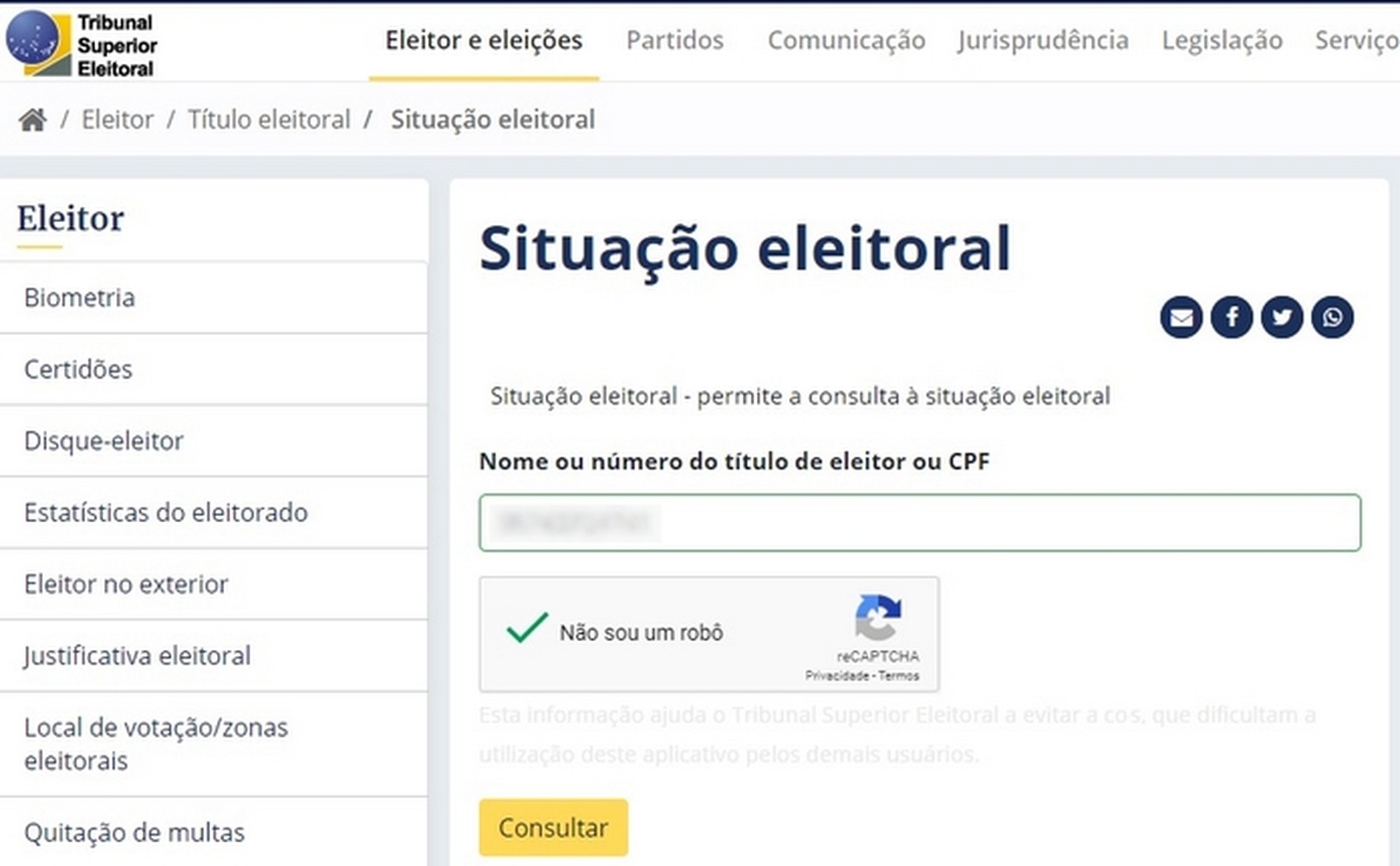Go to Certidões sidebar item
Image resolution: width=1400 pixels, height=866 pixels.
tap(79, 369)
